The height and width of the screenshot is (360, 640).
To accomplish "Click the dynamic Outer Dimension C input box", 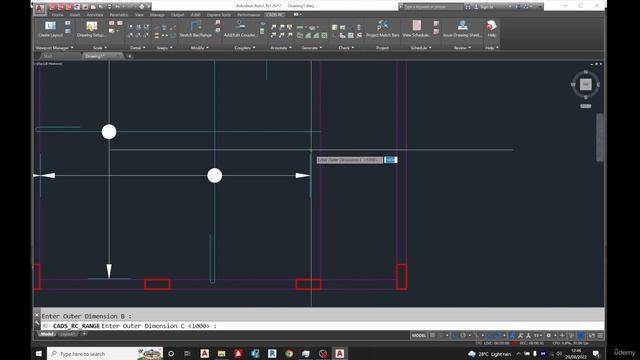I will click(x=391, y=160).
